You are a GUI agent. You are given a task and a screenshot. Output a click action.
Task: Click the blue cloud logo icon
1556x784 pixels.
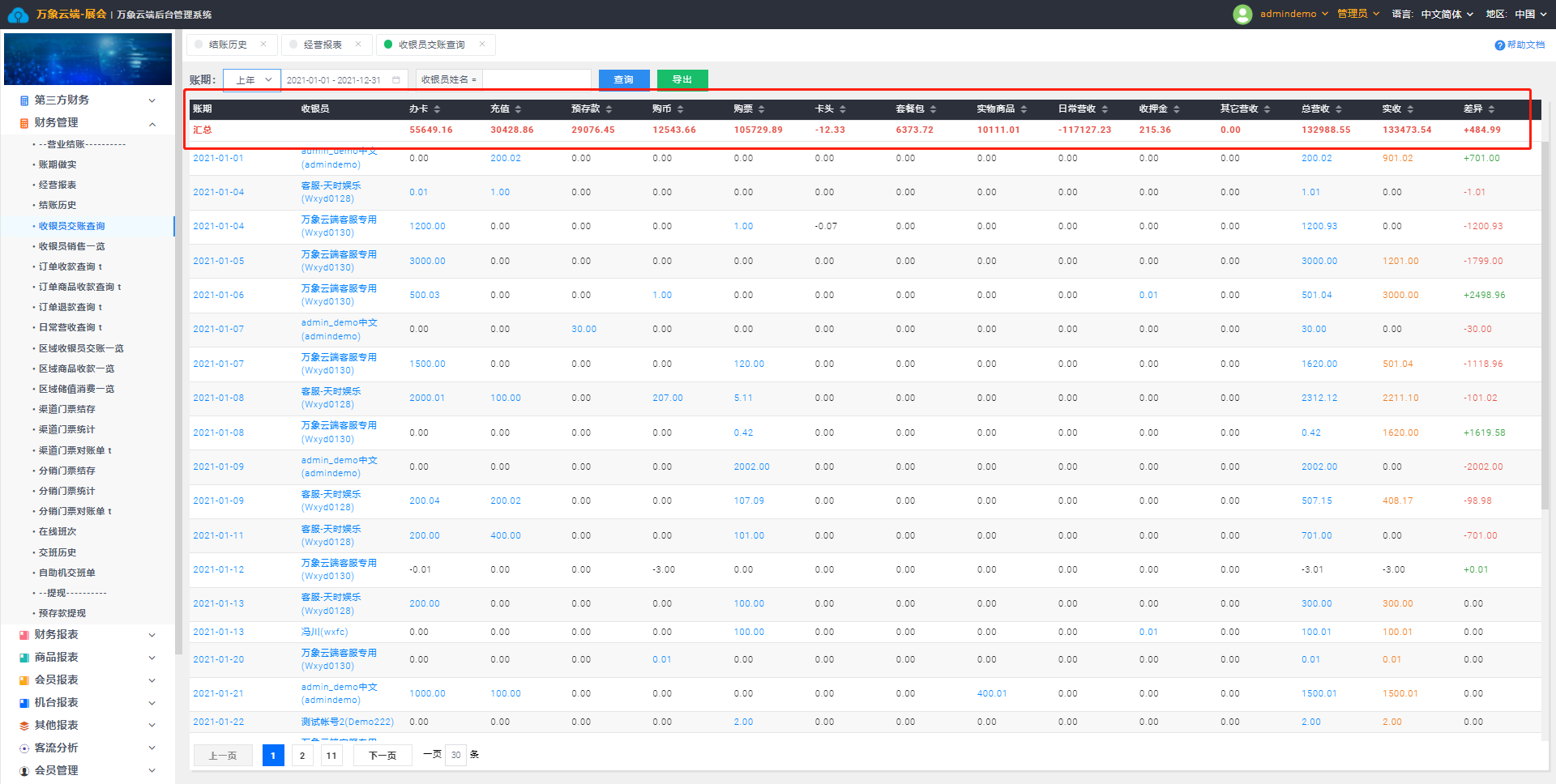coord(18,15)
